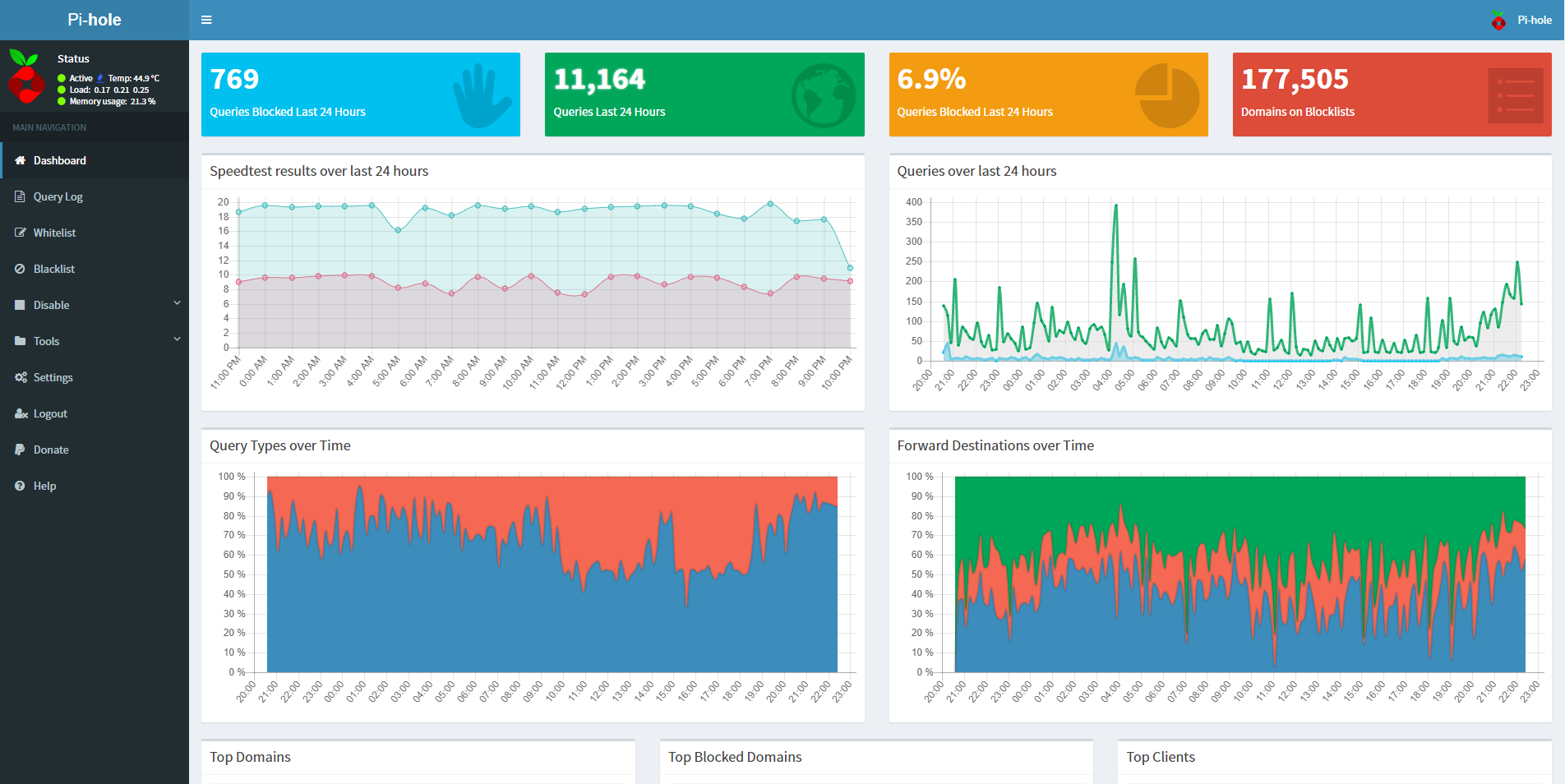The image size is (1565, 784).
Task: Click the Query Log document icon
Action: click(x=20, y=196)
